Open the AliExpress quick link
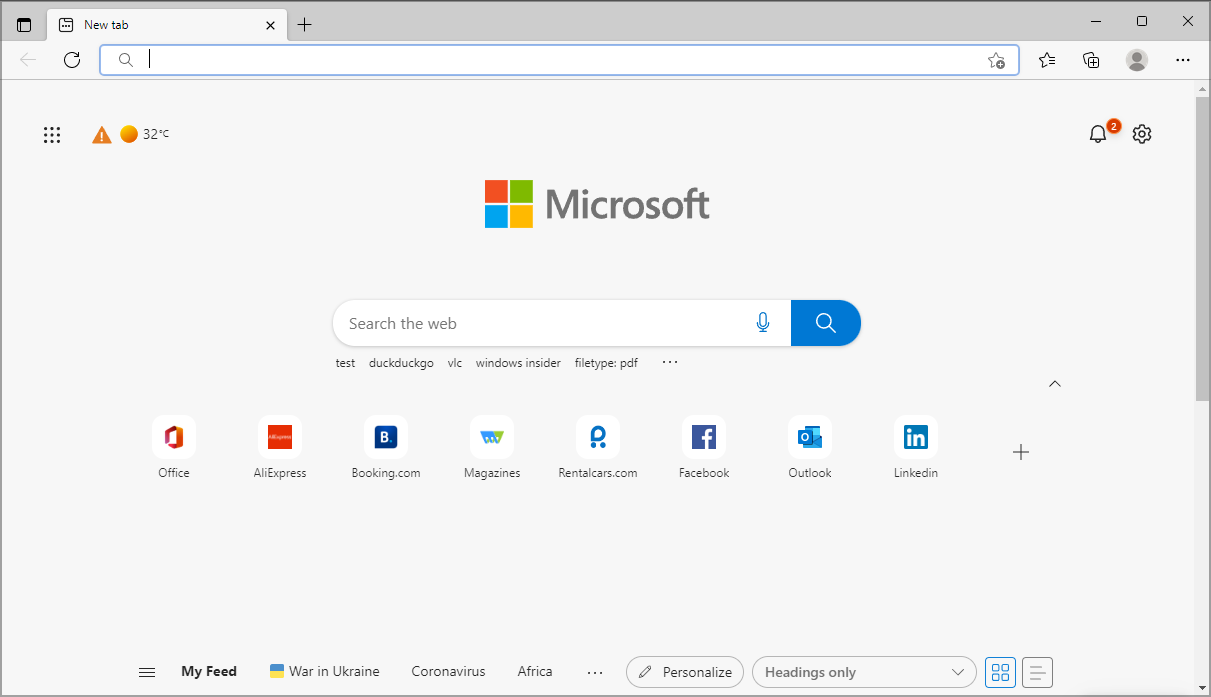Image resolution: width=1211 pixels, height=697 pixels. point(280,448)
